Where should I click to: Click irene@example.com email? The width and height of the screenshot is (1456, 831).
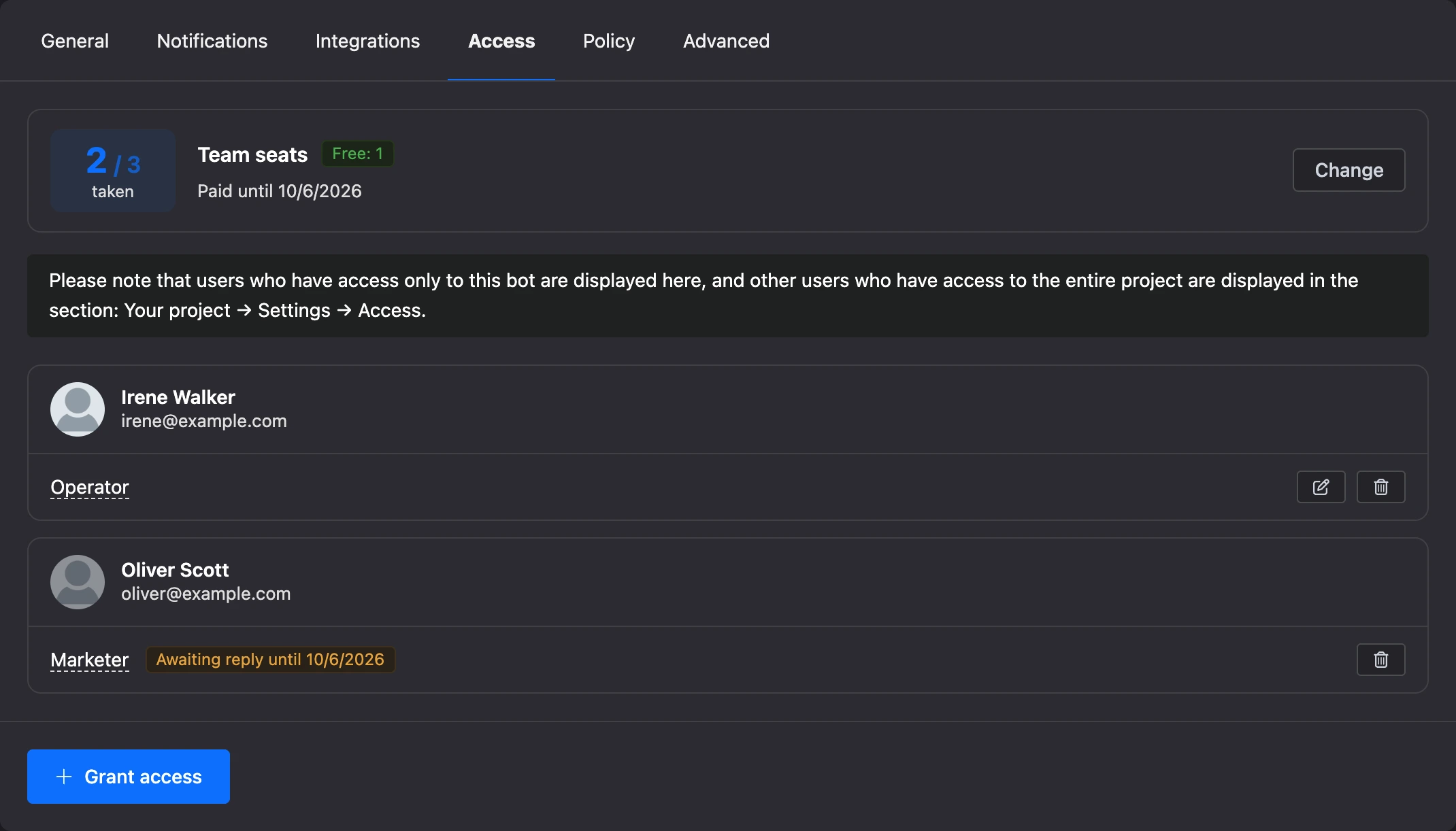coord(204,421)
